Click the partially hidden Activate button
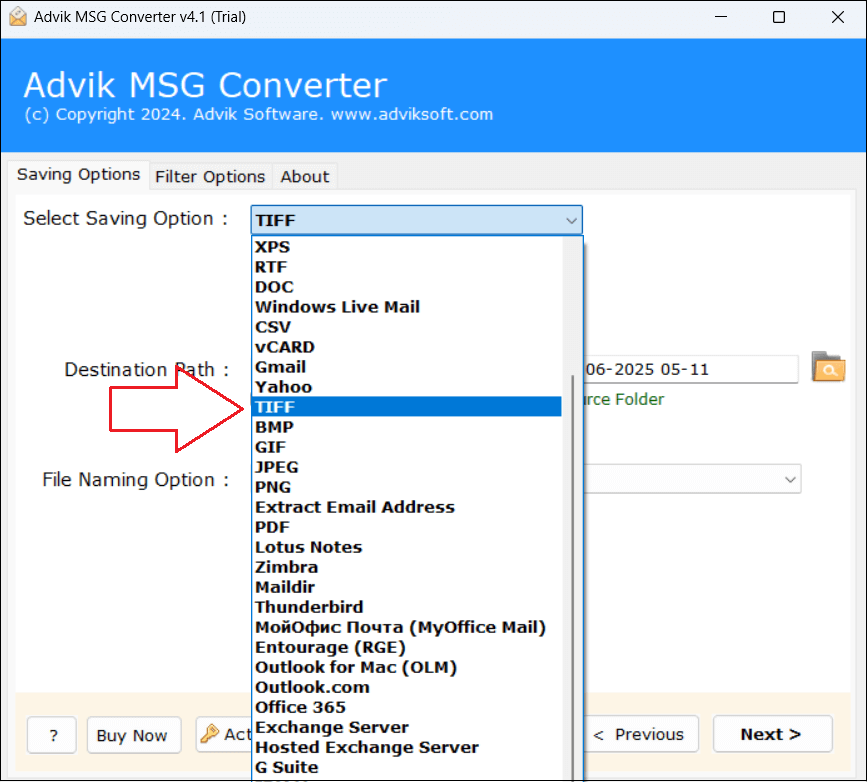 [x=224, y=734]
